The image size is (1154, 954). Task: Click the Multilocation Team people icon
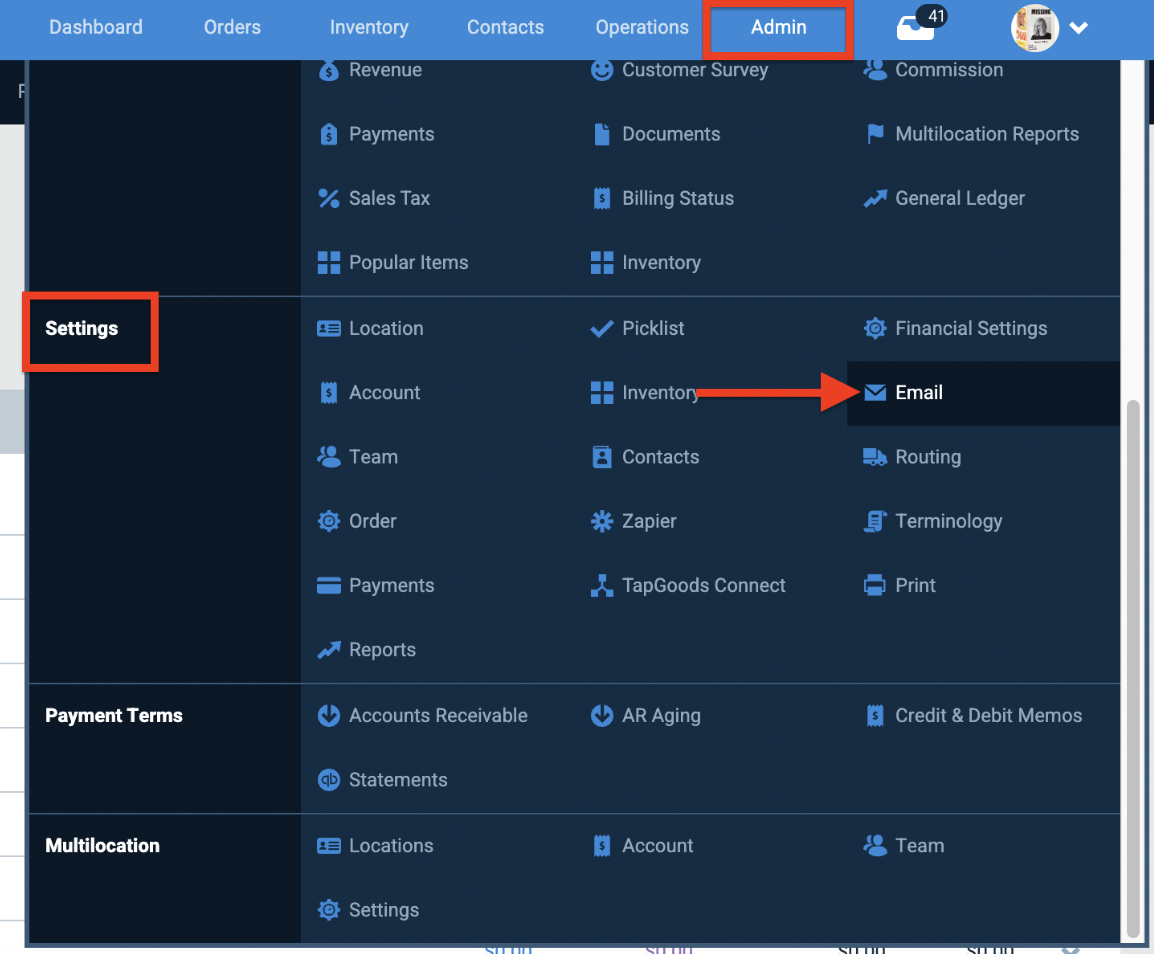(x=874, y=845)
